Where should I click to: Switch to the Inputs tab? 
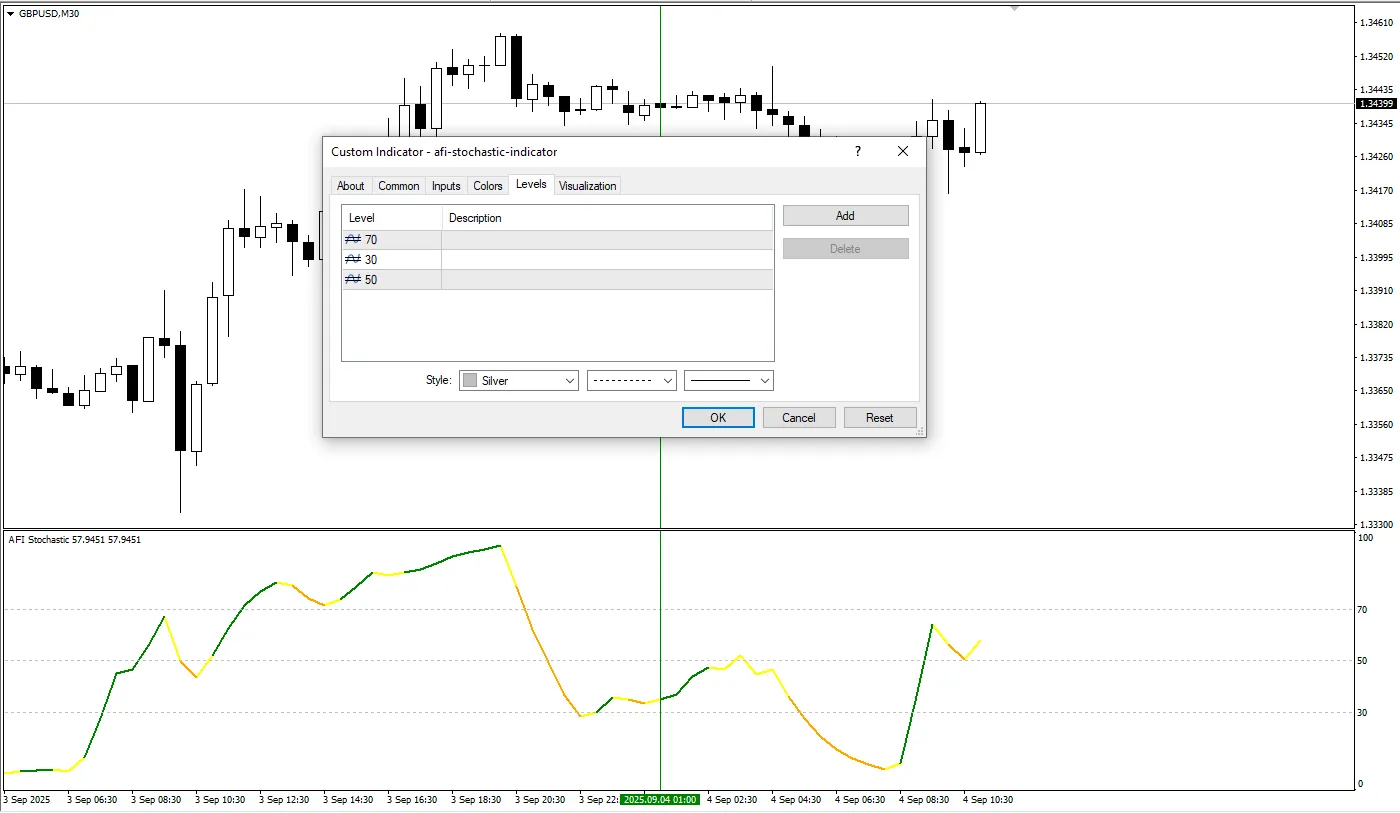(446, 185)
